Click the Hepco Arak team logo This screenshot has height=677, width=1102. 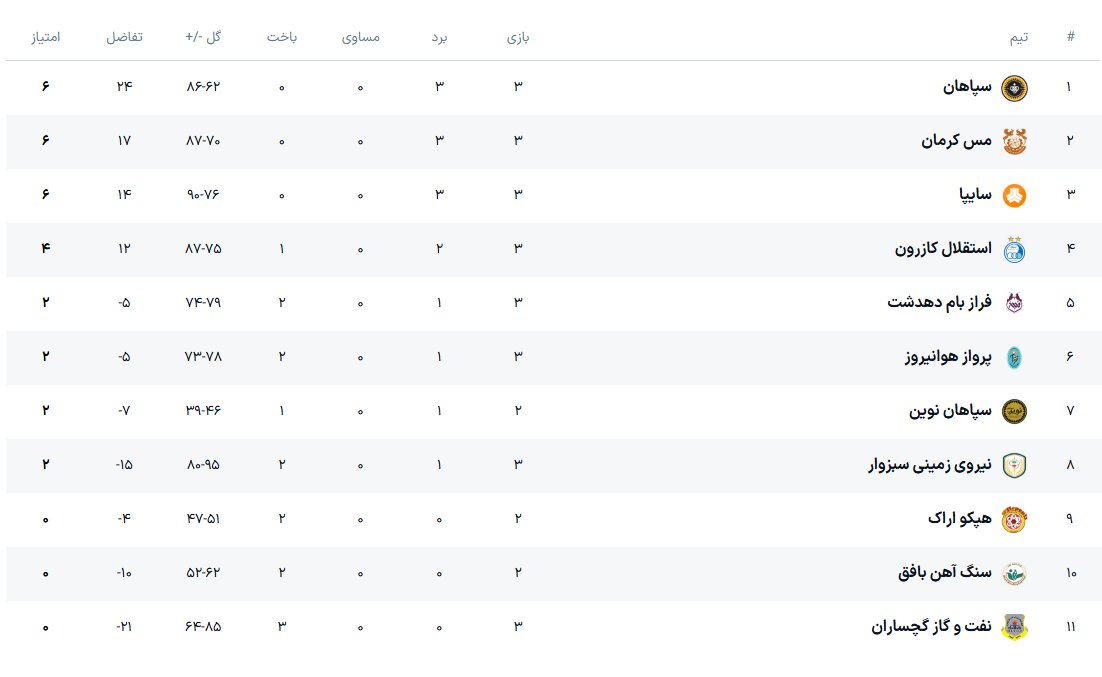tap(1014, 519)
